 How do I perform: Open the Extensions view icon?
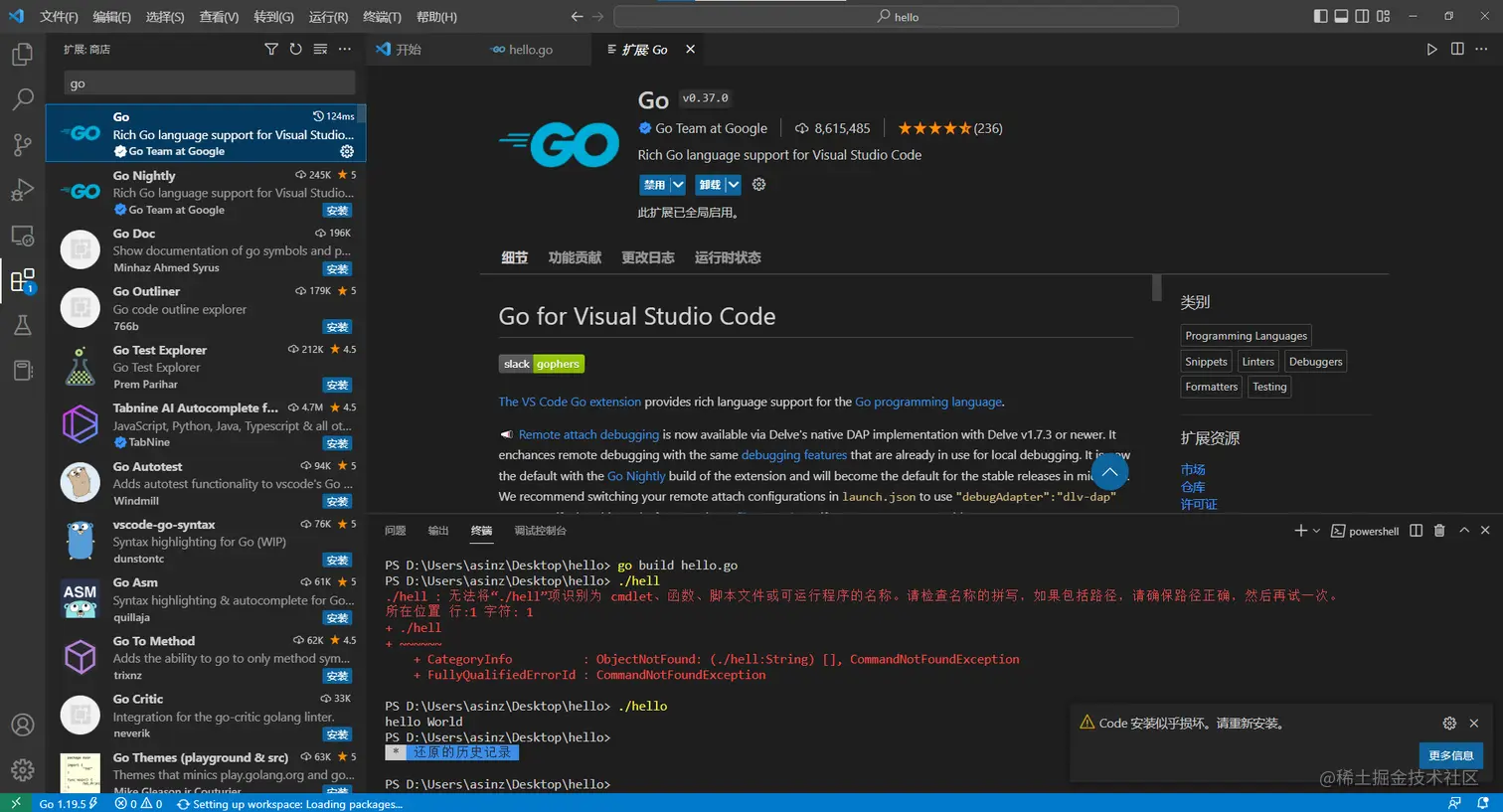[x=22, y=281]
